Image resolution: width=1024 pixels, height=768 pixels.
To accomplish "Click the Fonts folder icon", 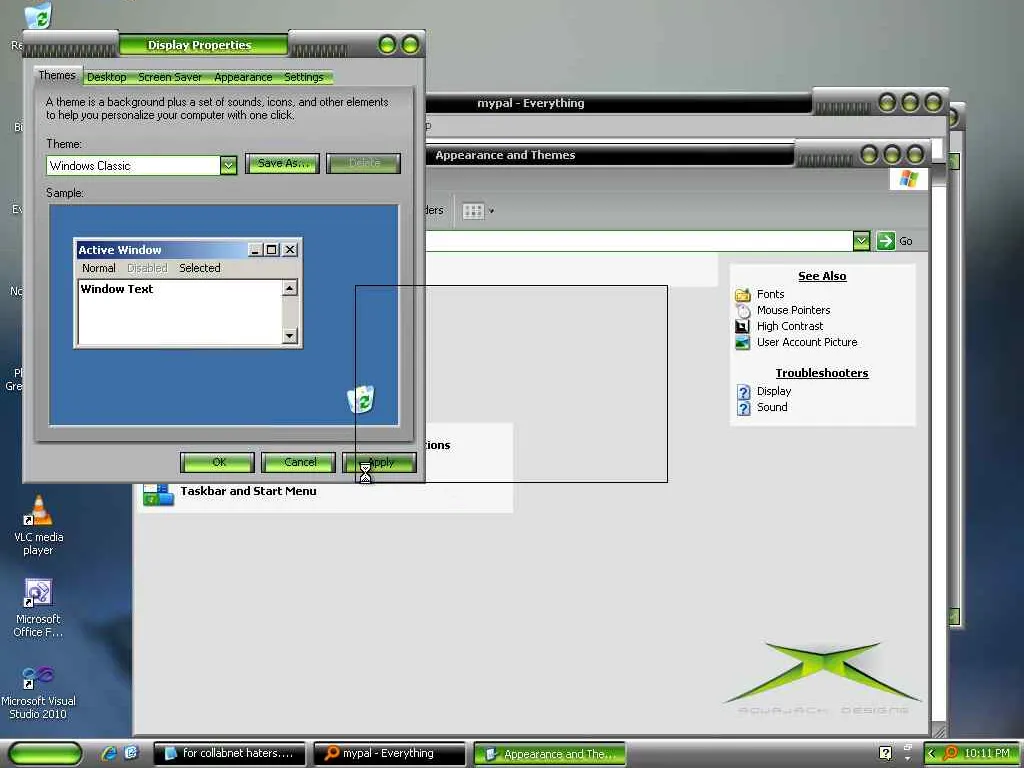I will tap(743, 295).
